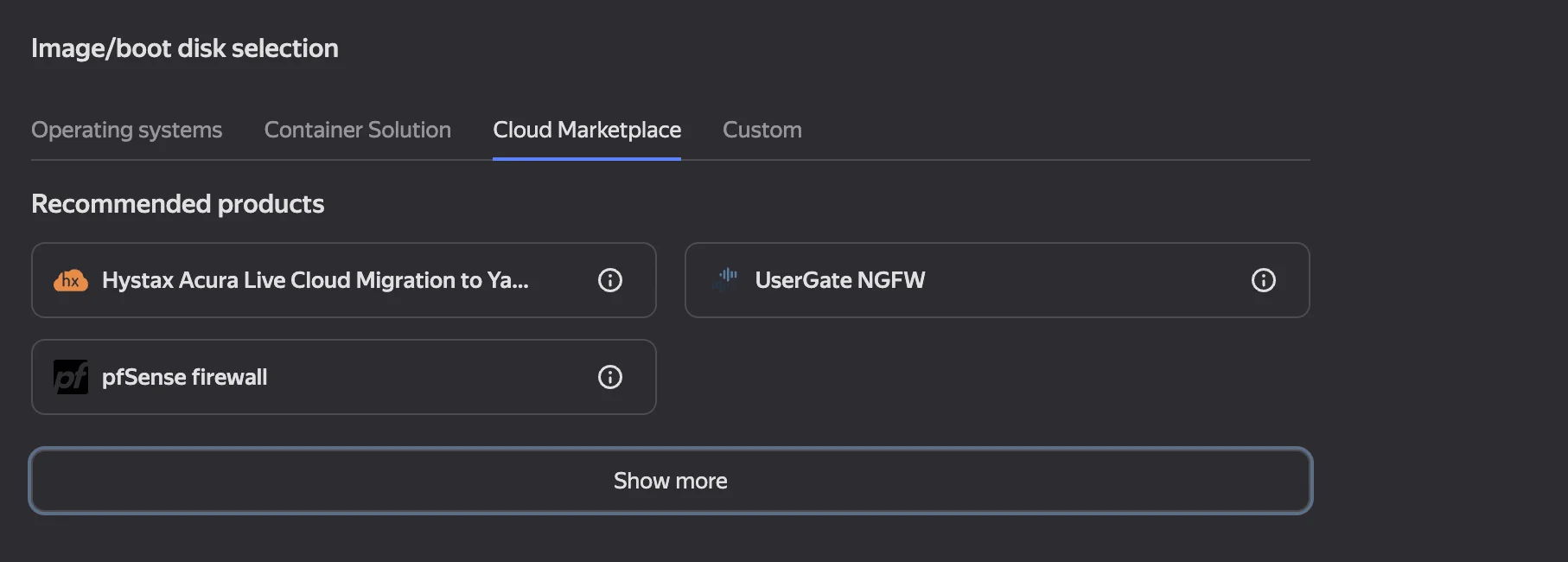Click the Hystax orange cloud logo
Viewport: 1568px width, 562px height.
click(71, 280)
